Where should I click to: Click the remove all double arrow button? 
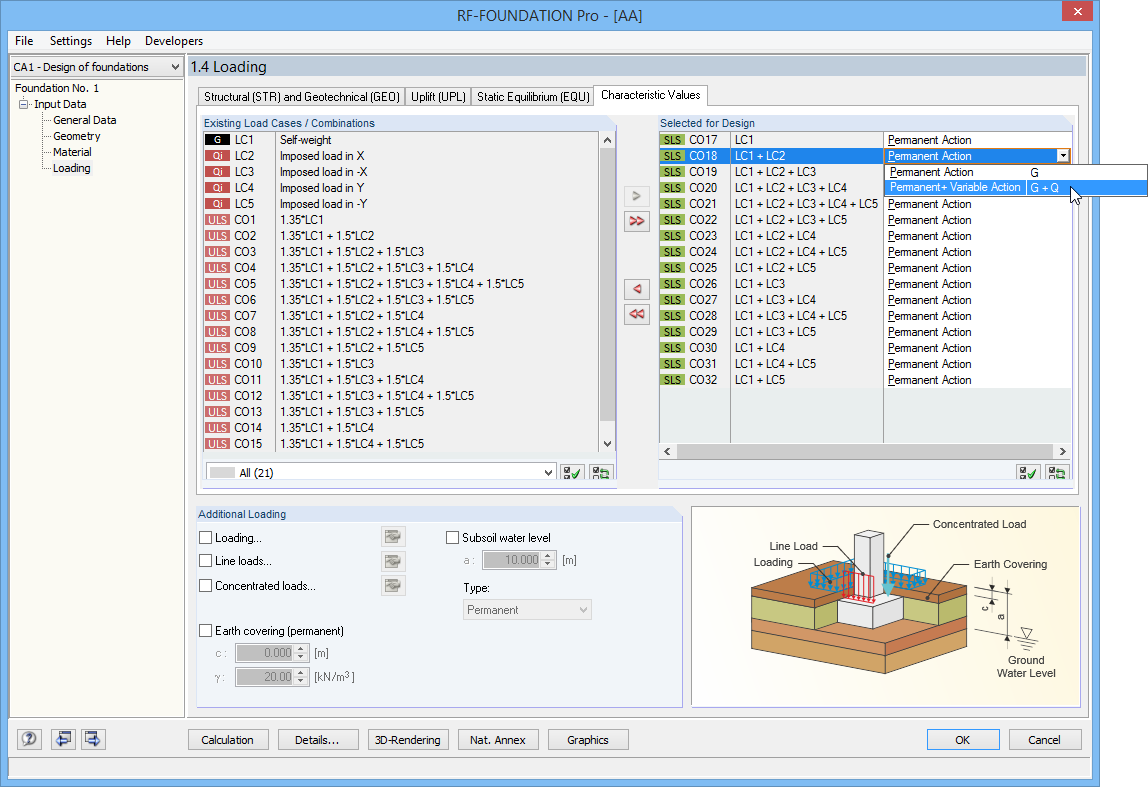(x=636, y=314)
